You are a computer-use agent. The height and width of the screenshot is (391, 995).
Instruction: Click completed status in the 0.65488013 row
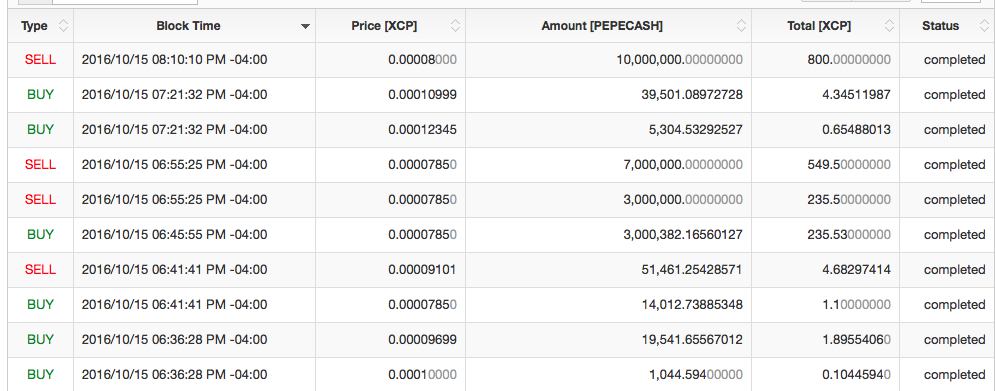point(954,129)
